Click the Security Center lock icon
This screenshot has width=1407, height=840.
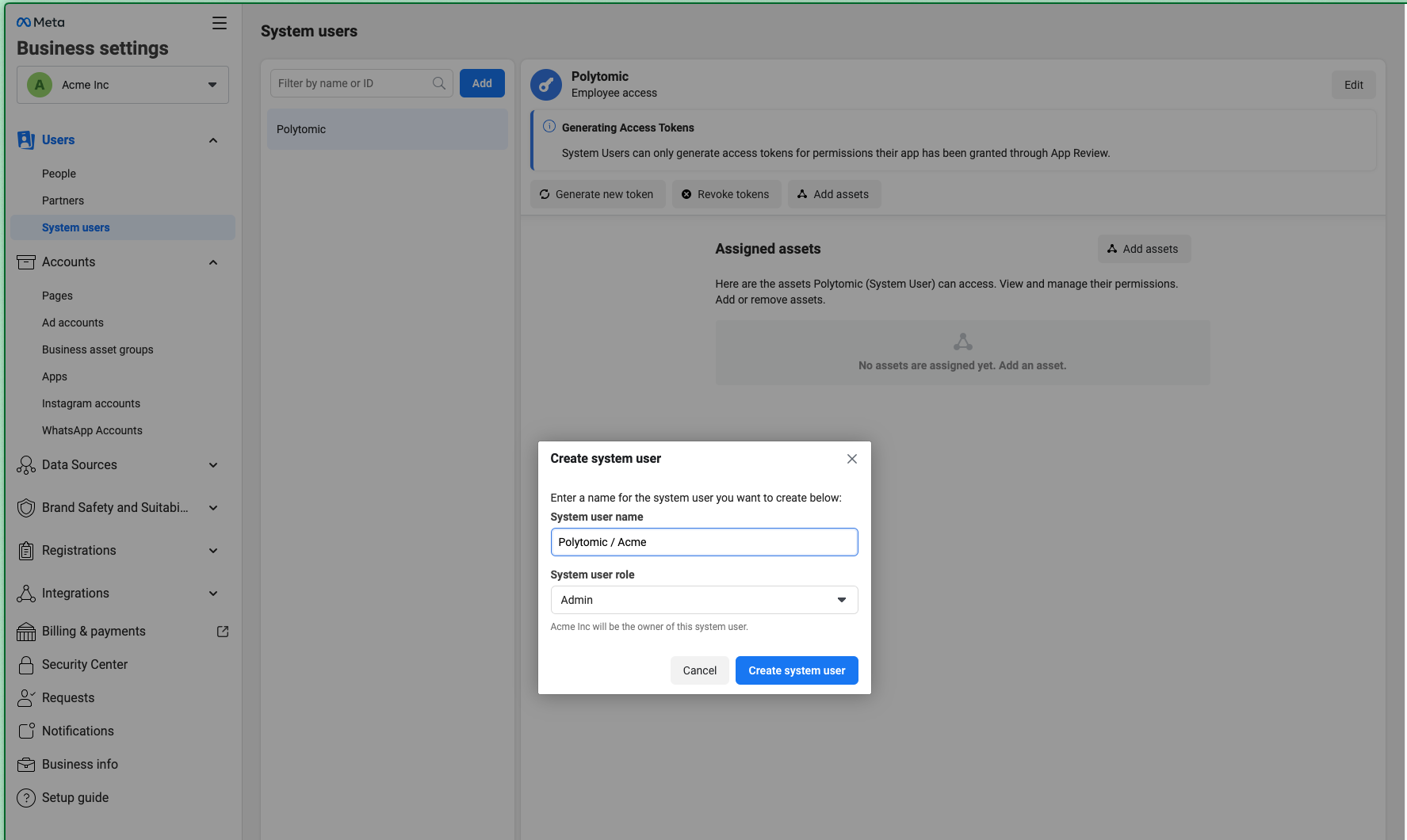point(26,665)
